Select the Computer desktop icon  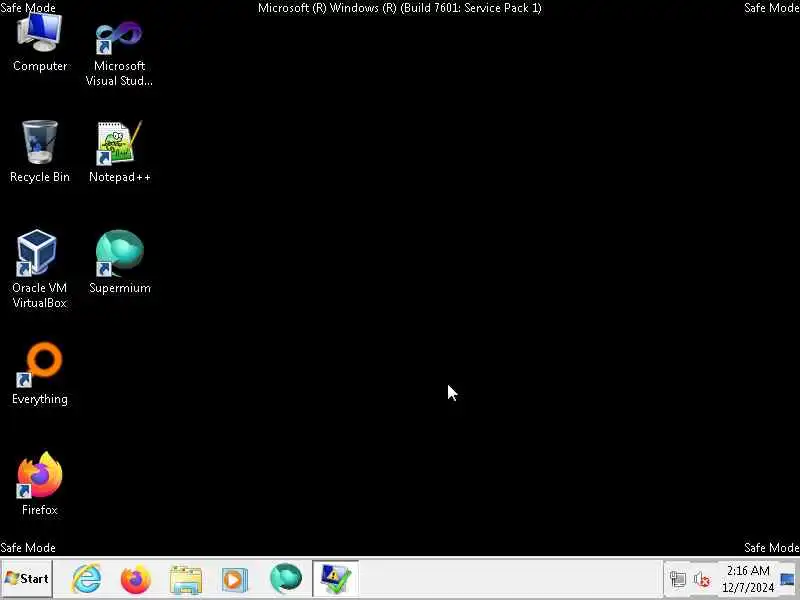pos(40,42)
